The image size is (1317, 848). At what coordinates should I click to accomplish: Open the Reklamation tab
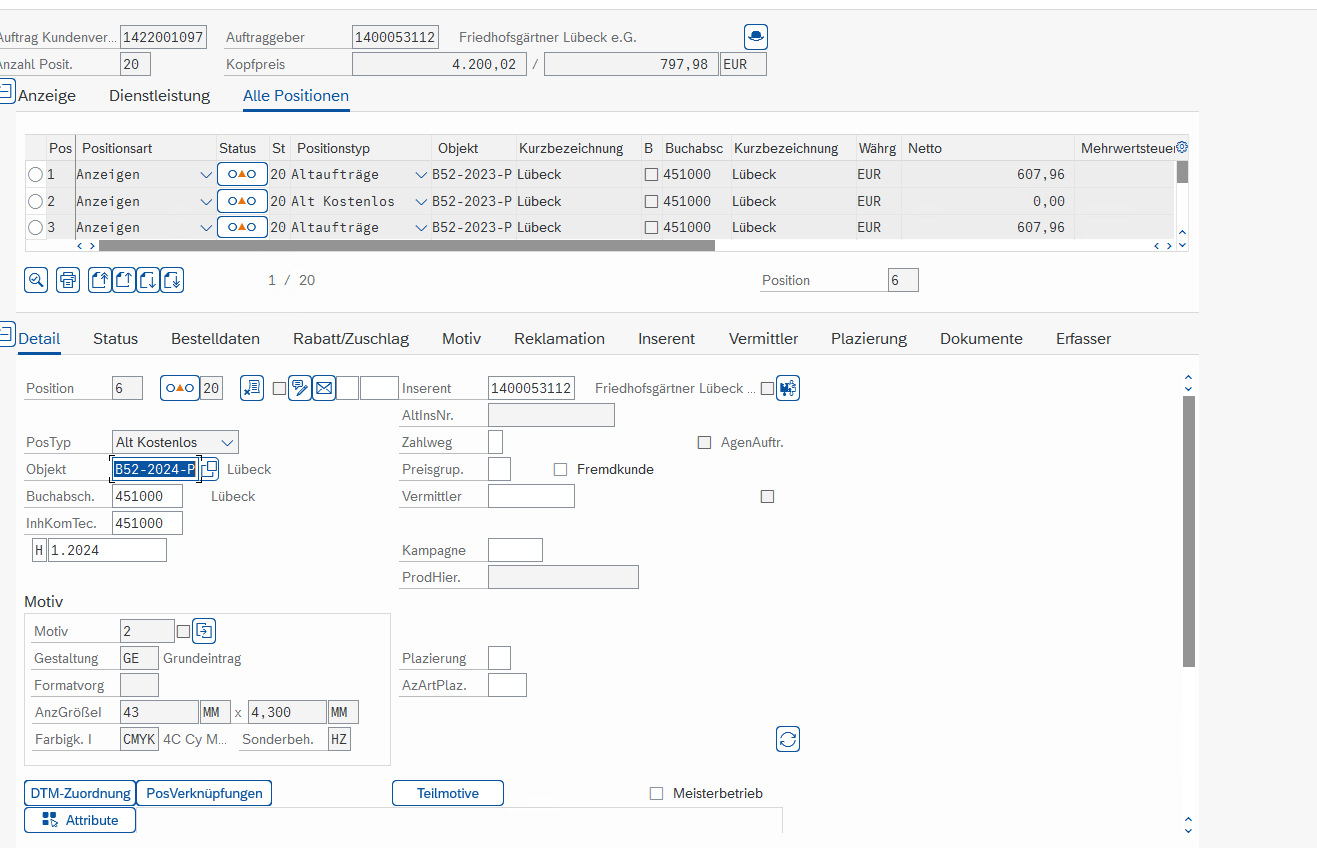(x=559, y=338)
